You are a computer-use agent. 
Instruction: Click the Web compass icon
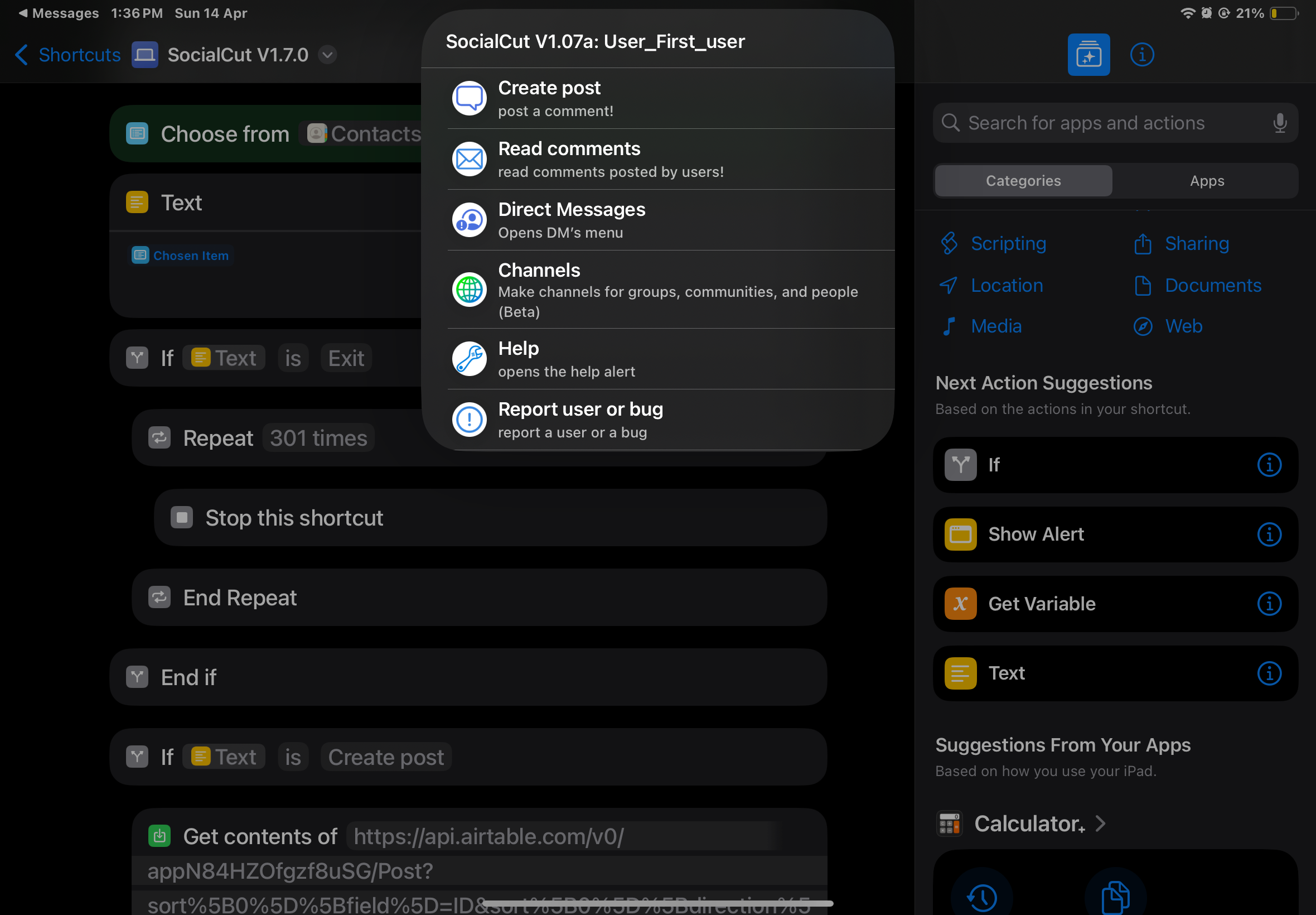click(1143, 326)
